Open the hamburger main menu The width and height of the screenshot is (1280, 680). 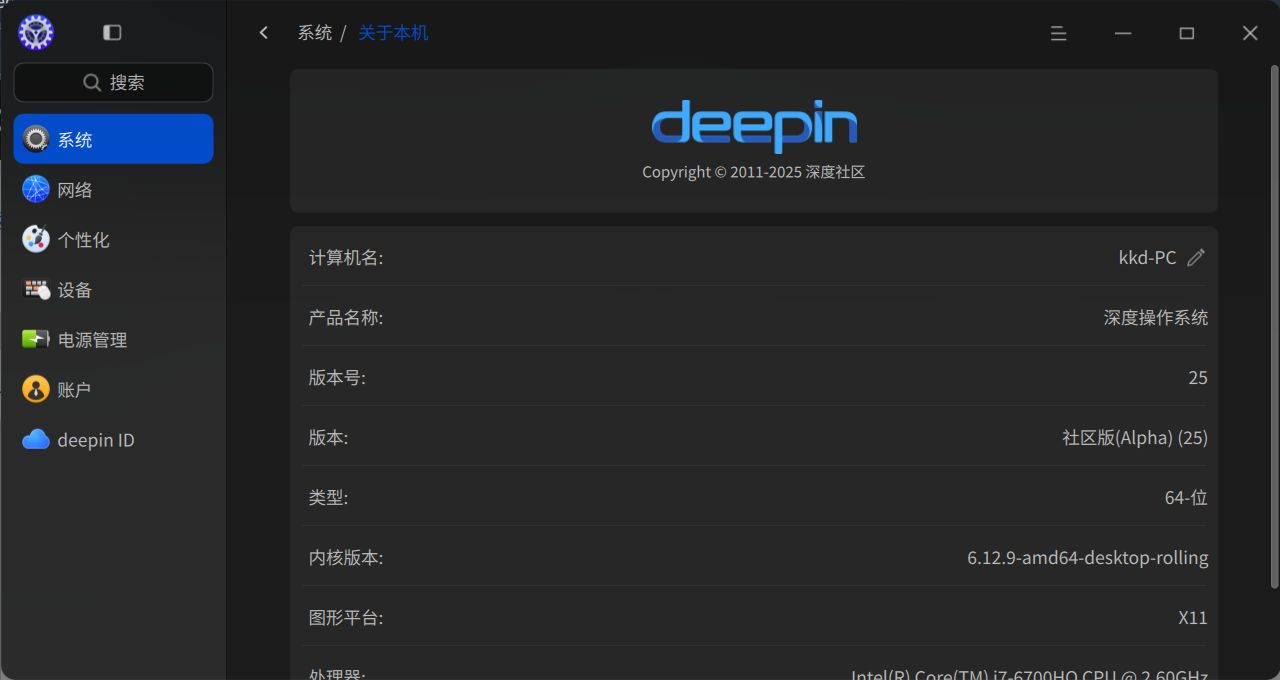(1058, 33)
